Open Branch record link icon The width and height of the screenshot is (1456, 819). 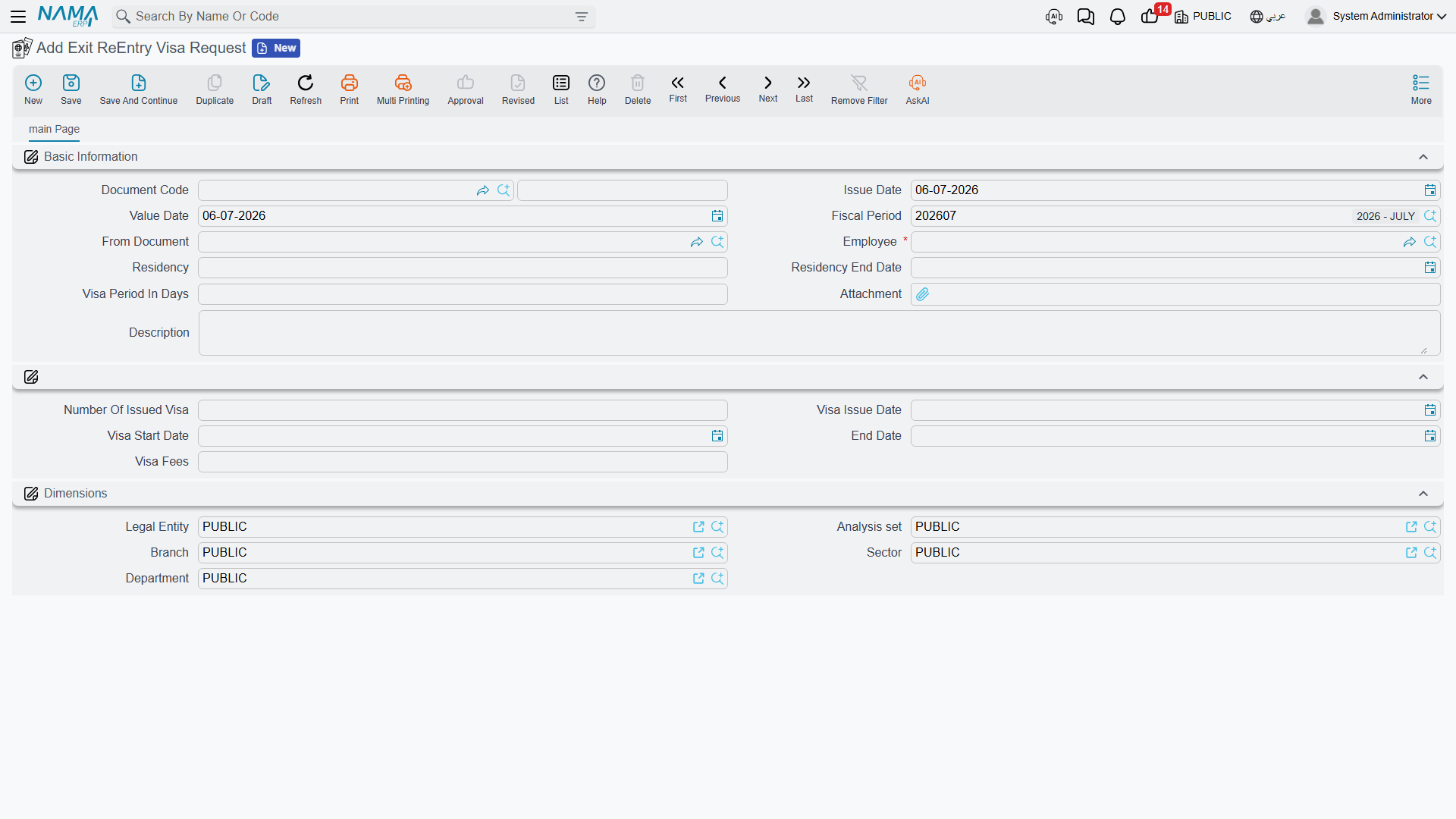click(698, 553)
